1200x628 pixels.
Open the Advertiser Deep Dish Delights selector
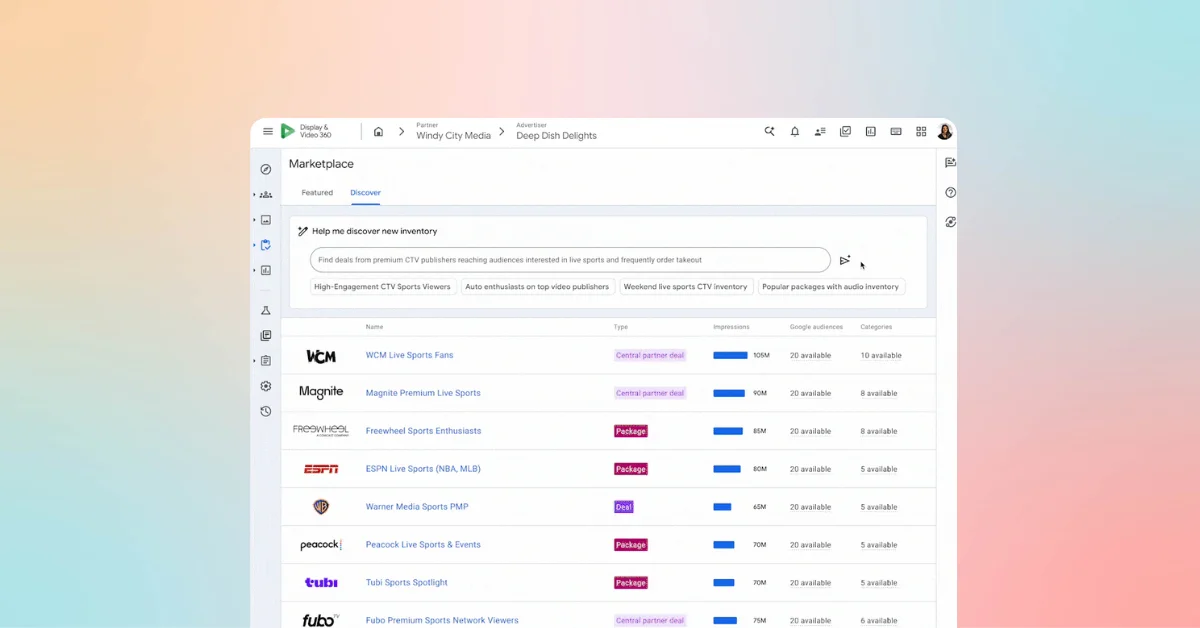[x=556, y=131]
